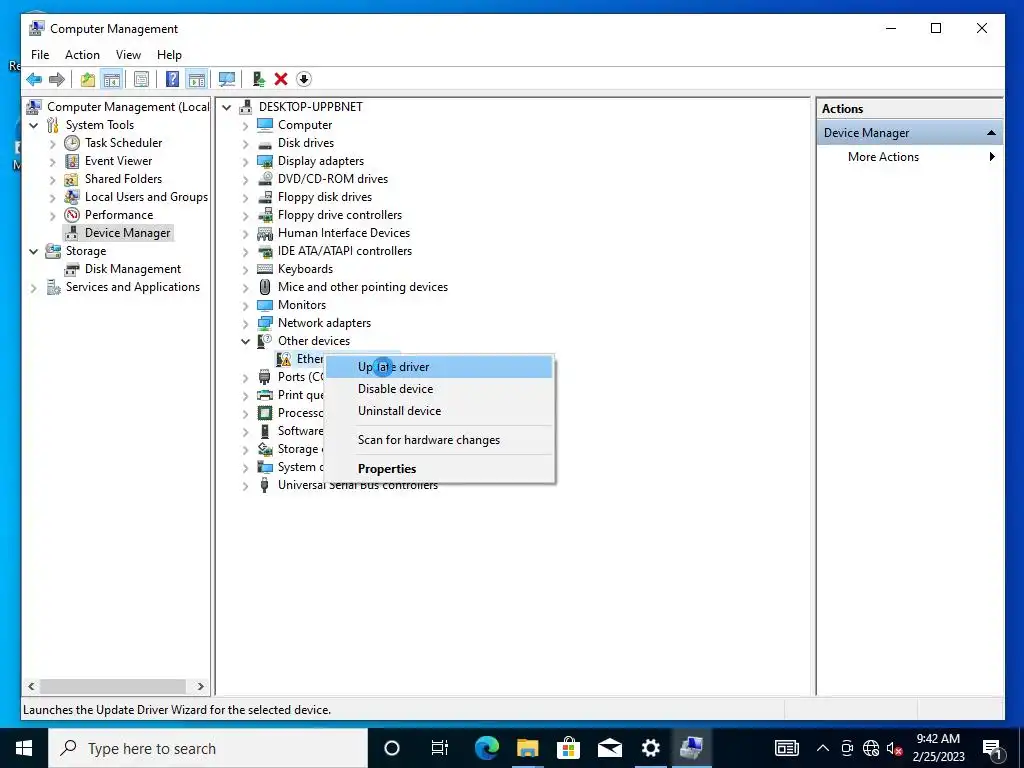Image resolution: width=1024 pixels, height=768 pixels.
Task: Select the Computer device category
Action: pyautogui.click(x=304, y=125)
